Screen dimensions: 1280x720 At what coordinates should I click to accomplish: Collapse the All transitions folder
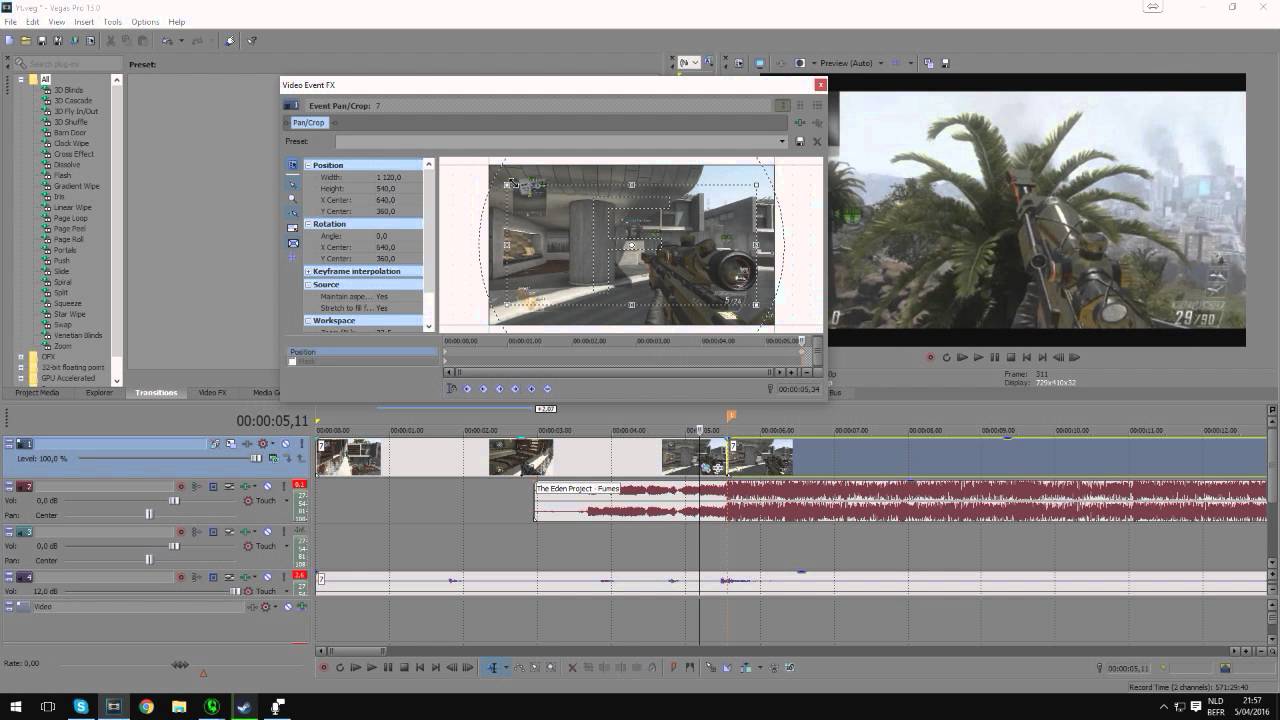(20, 79)
